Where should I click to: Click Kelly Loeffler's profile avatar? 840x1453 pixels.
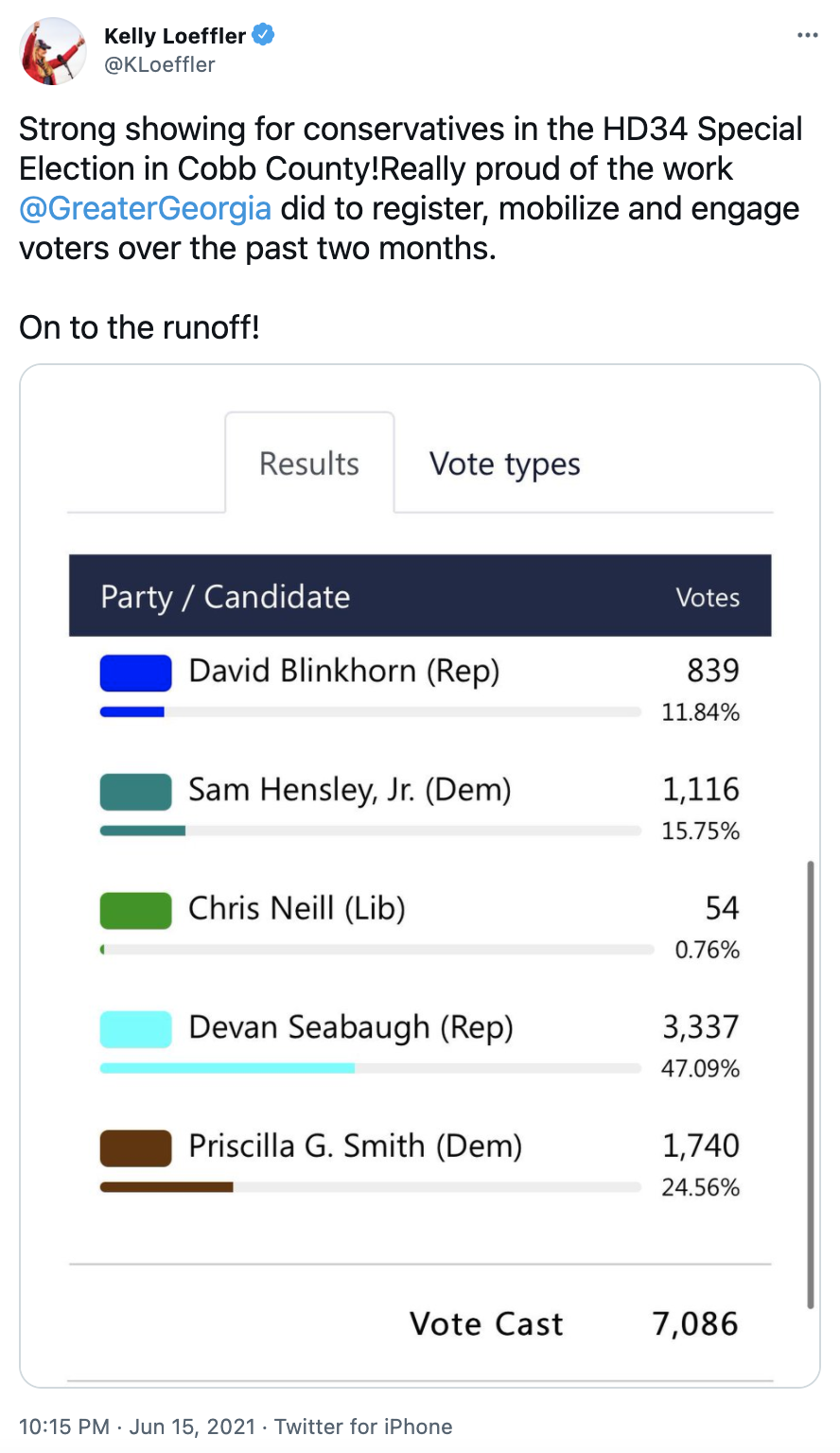53,51
